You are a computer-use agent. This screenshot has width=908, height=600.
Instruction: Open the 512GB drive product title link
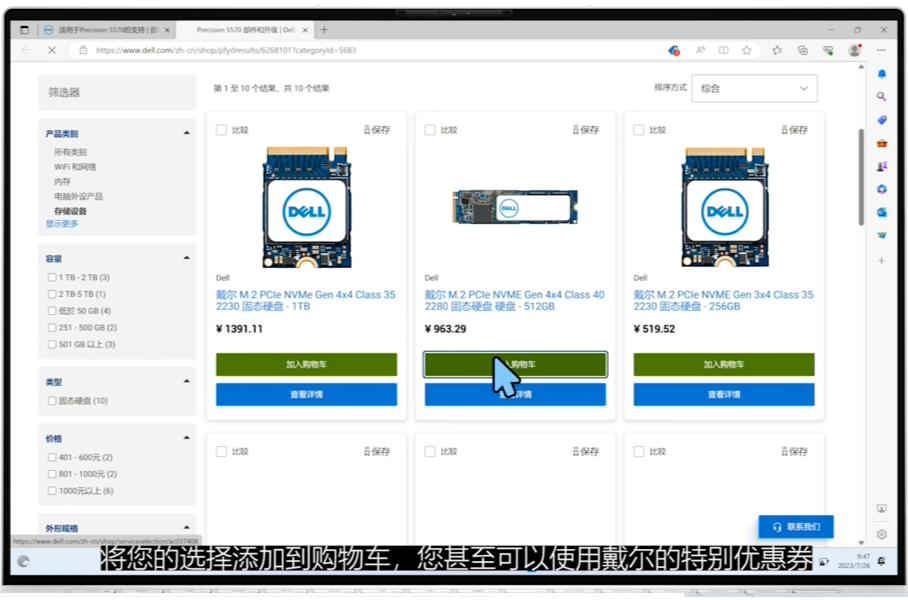point(514,300)
